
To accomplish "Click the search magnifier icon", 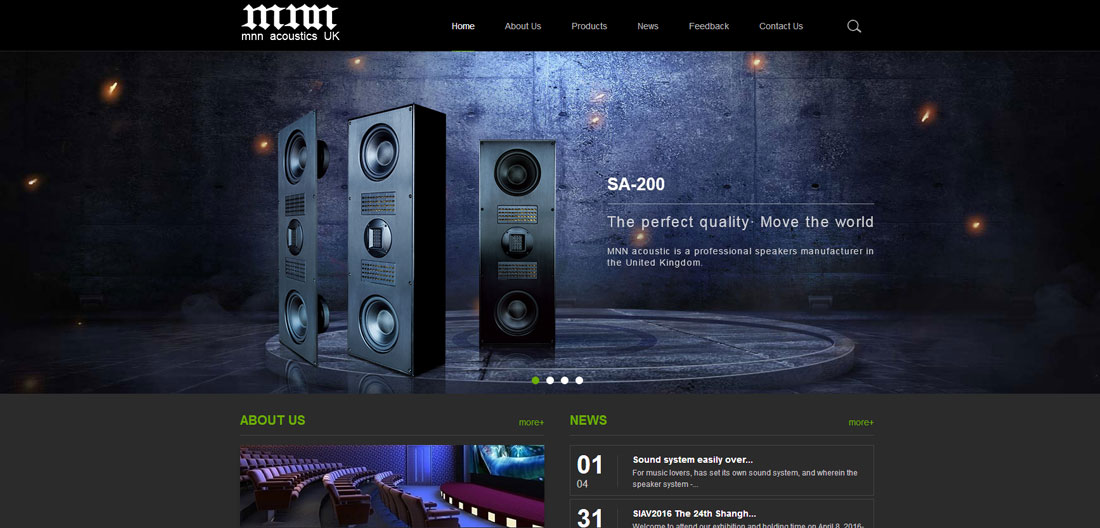I will [854, 26].
